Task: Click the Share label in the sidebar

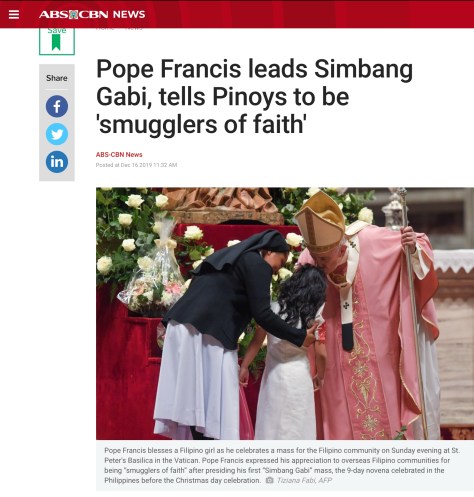Action: [x=57, y=78]
